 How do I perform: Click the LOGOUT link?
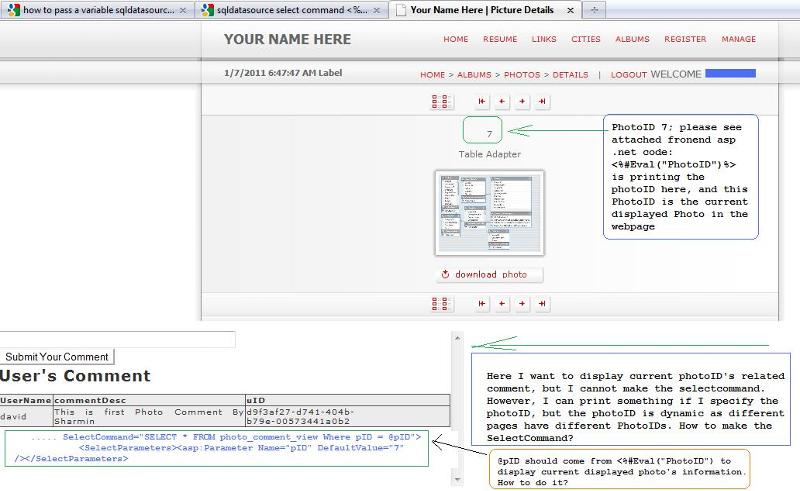coord(629,75)
